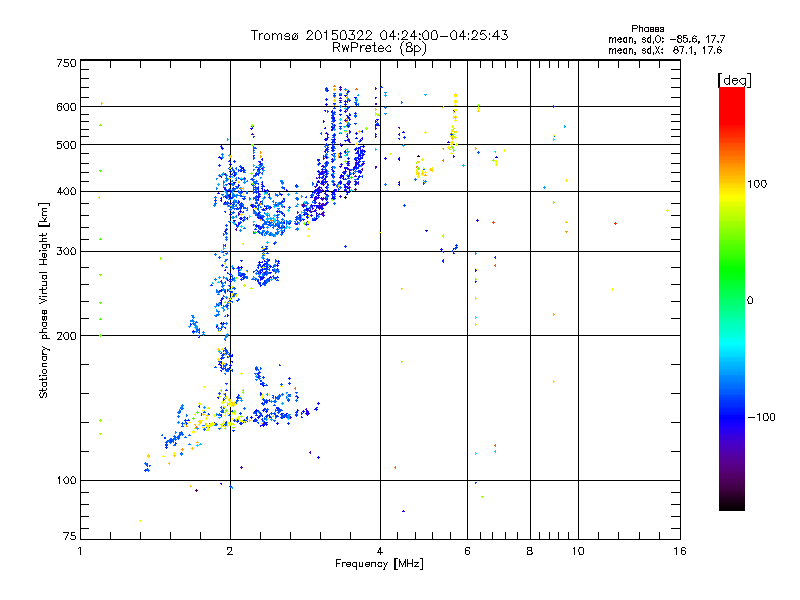This screenshot has width=800, height=600.
Task: Click the x-axis label '10'
Action: click(578, 551)
